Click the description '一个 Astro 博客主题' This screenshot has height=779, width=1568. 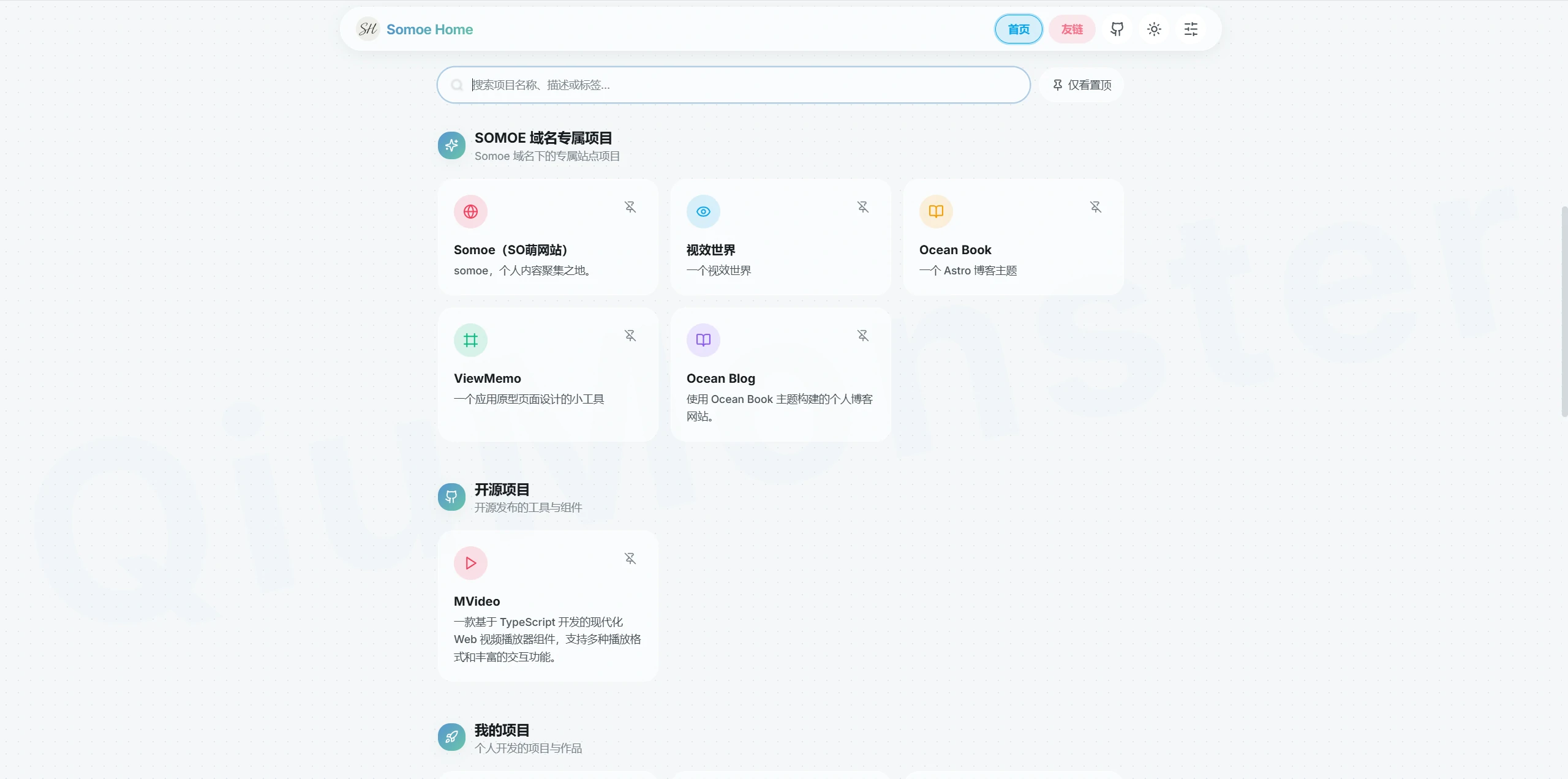(x=968, y=271)
